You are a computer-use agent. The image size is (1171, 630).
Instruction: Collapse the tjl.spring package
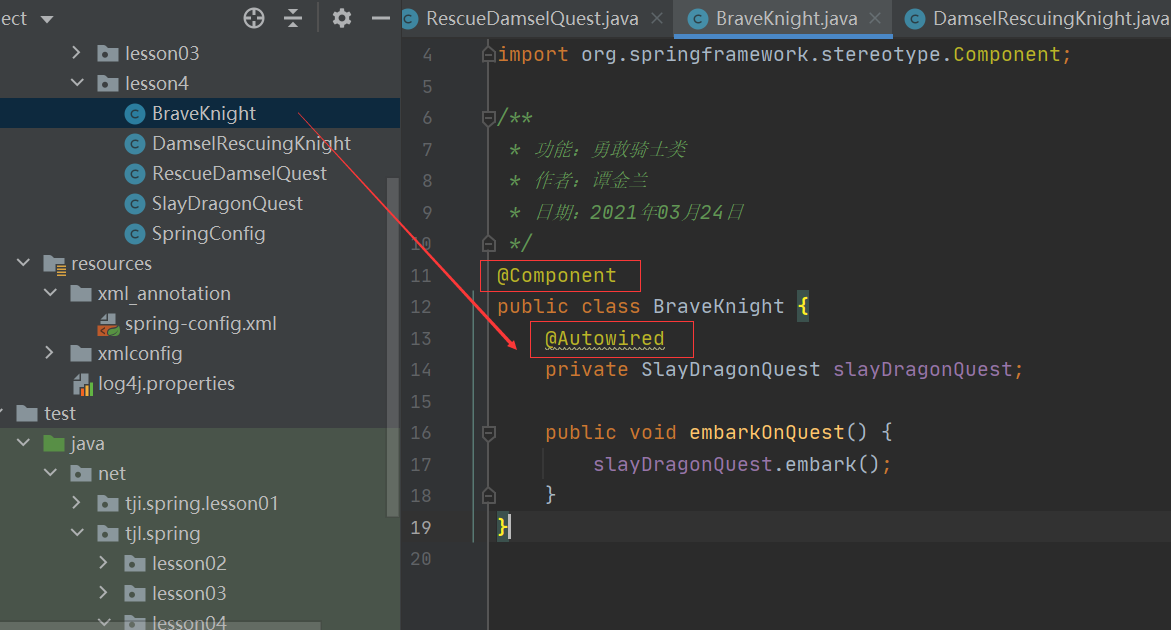coord(77,533)
